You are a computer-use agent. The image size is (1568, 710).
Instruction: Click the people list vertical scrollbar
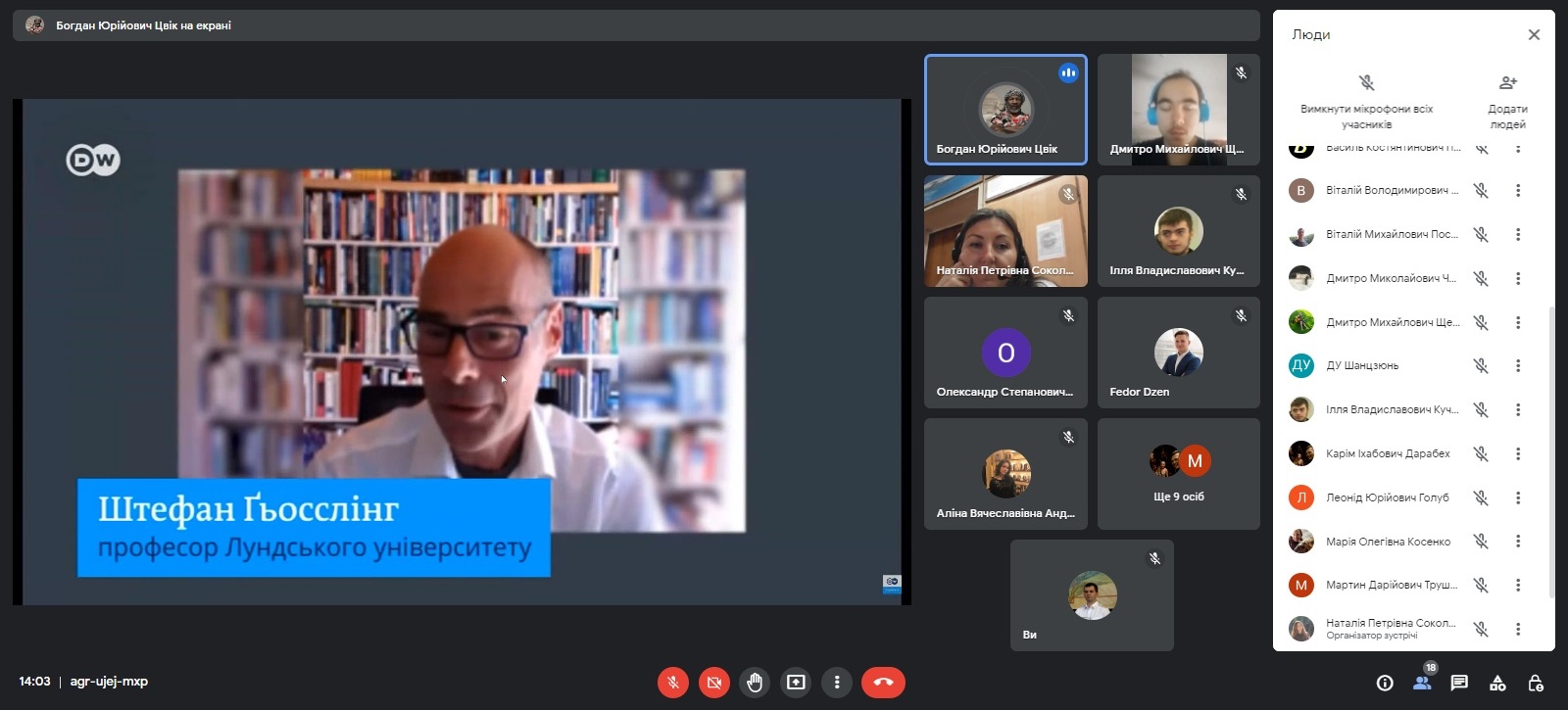pyautogui.click(x=1550, y=450)
